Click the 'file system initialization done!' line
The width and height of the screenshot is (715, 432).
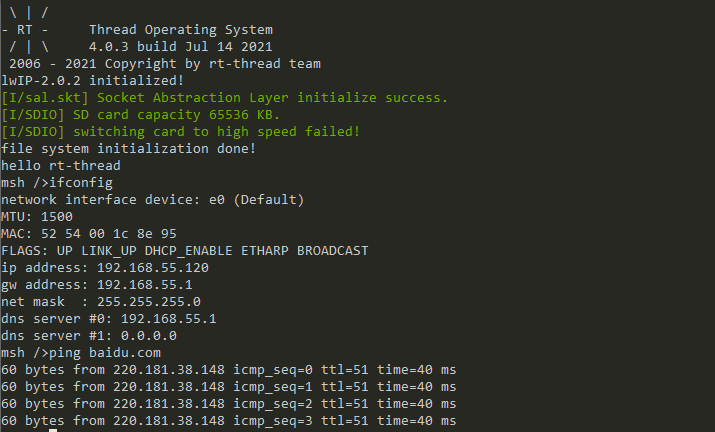point(129,149)
